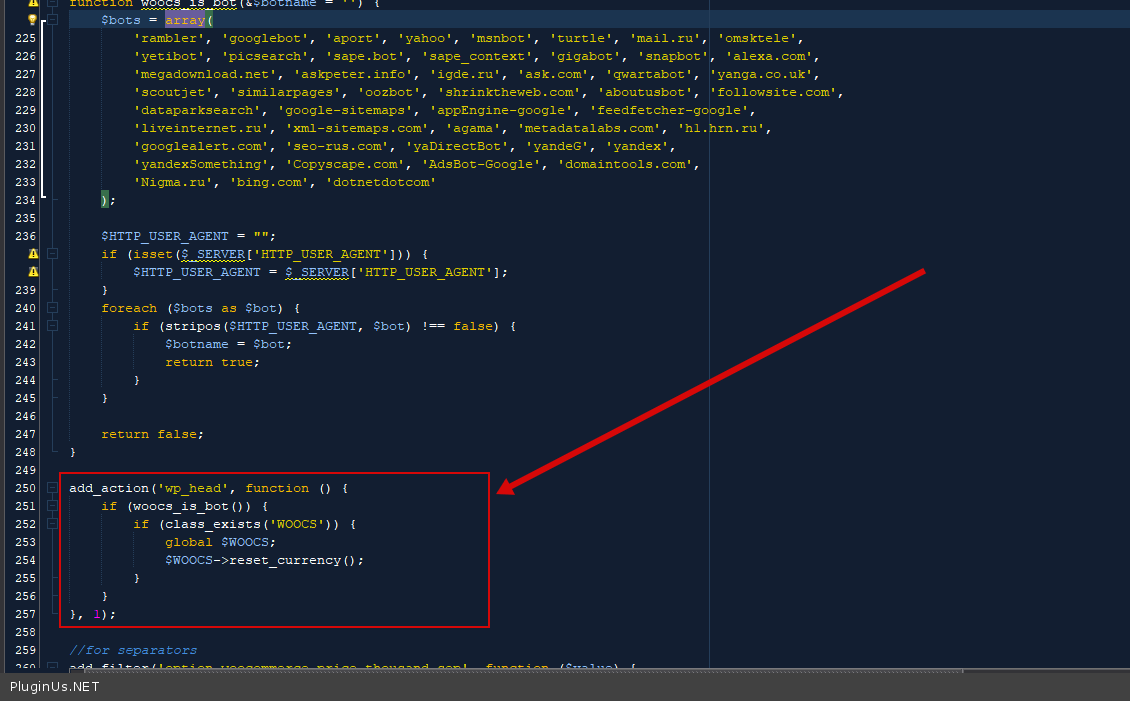The width and height of the screenshot is (1130, 701).
Task: Click warning icon on the isset($_SERVER) line
Action: [33, 254]
